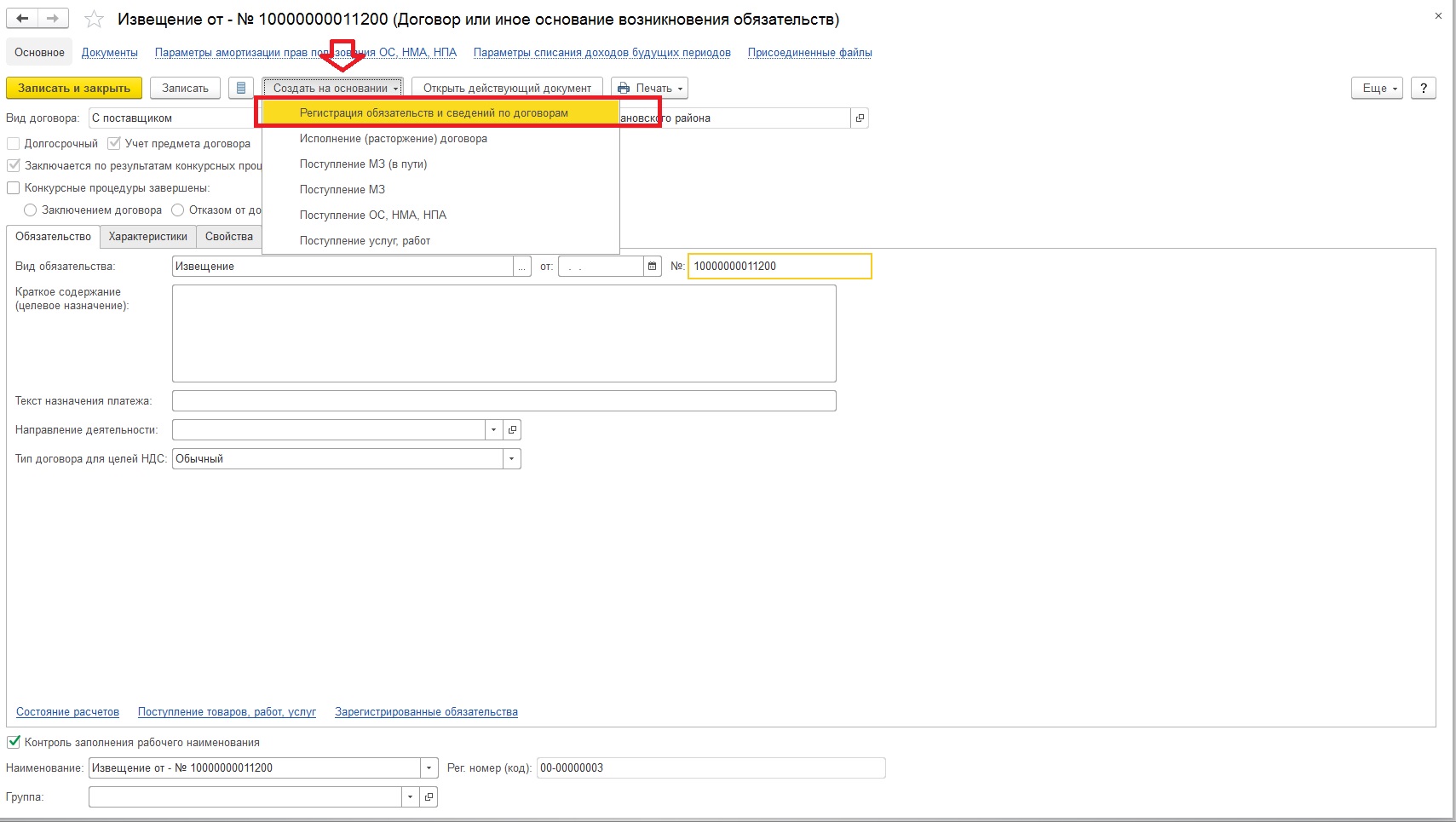Open calendar picker for the от date field
The width and height of the screenshot is (1456, 822).
(x=653, y=267)
